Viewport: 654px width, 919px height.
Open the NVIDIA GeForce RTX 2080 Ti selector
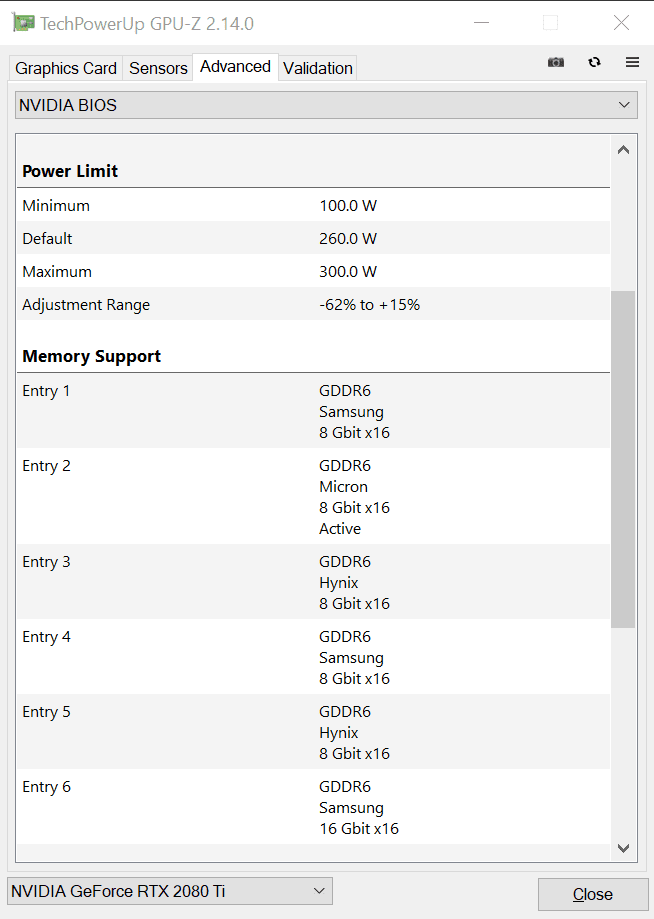coord(169,891)
